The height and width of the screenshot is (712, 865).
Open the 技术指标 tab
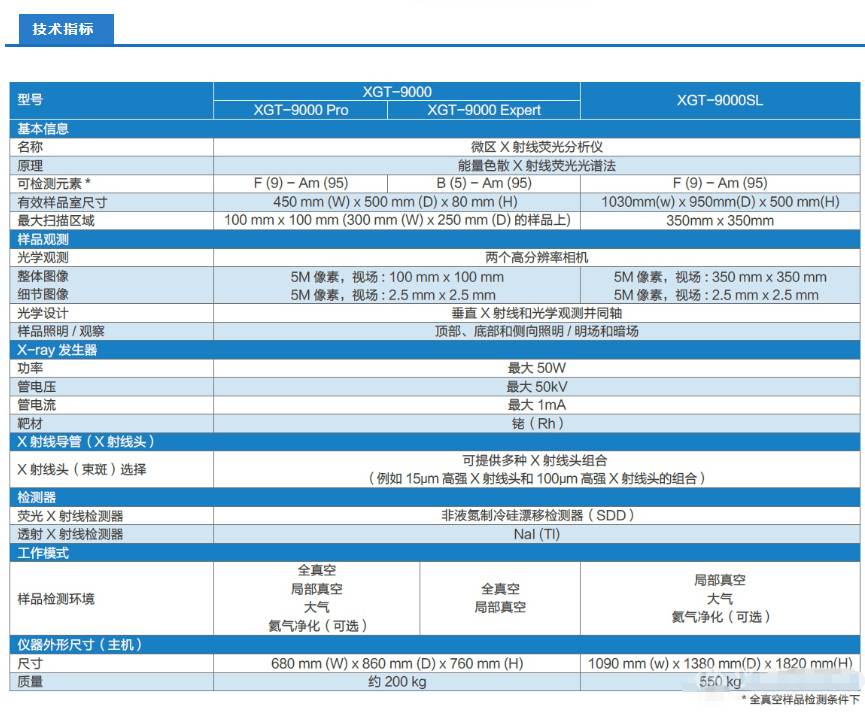coord(61,29)
